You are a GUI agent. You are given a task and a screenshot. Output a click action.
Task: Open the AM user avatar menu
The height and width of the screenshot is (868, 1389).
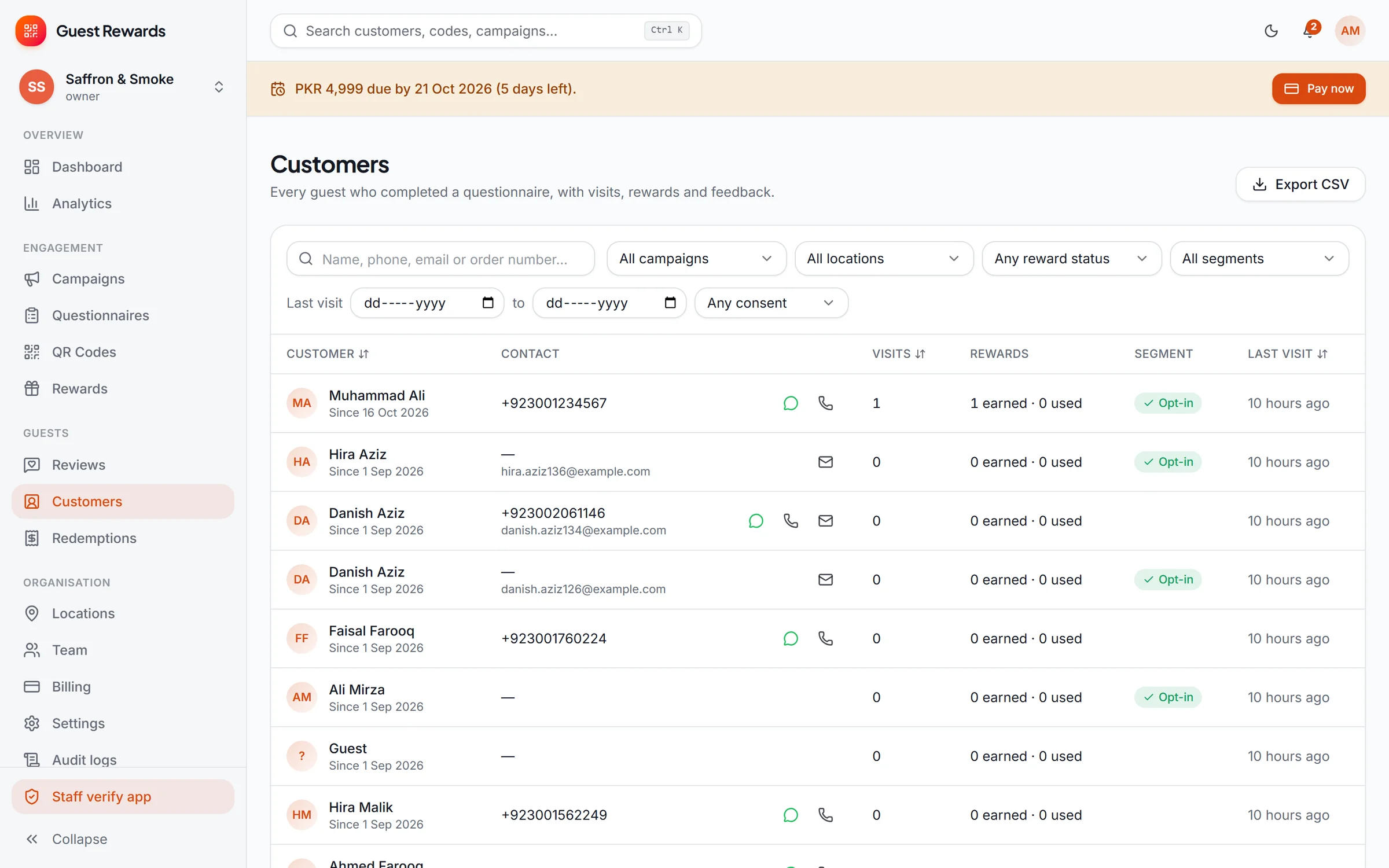coord(1350,31)
